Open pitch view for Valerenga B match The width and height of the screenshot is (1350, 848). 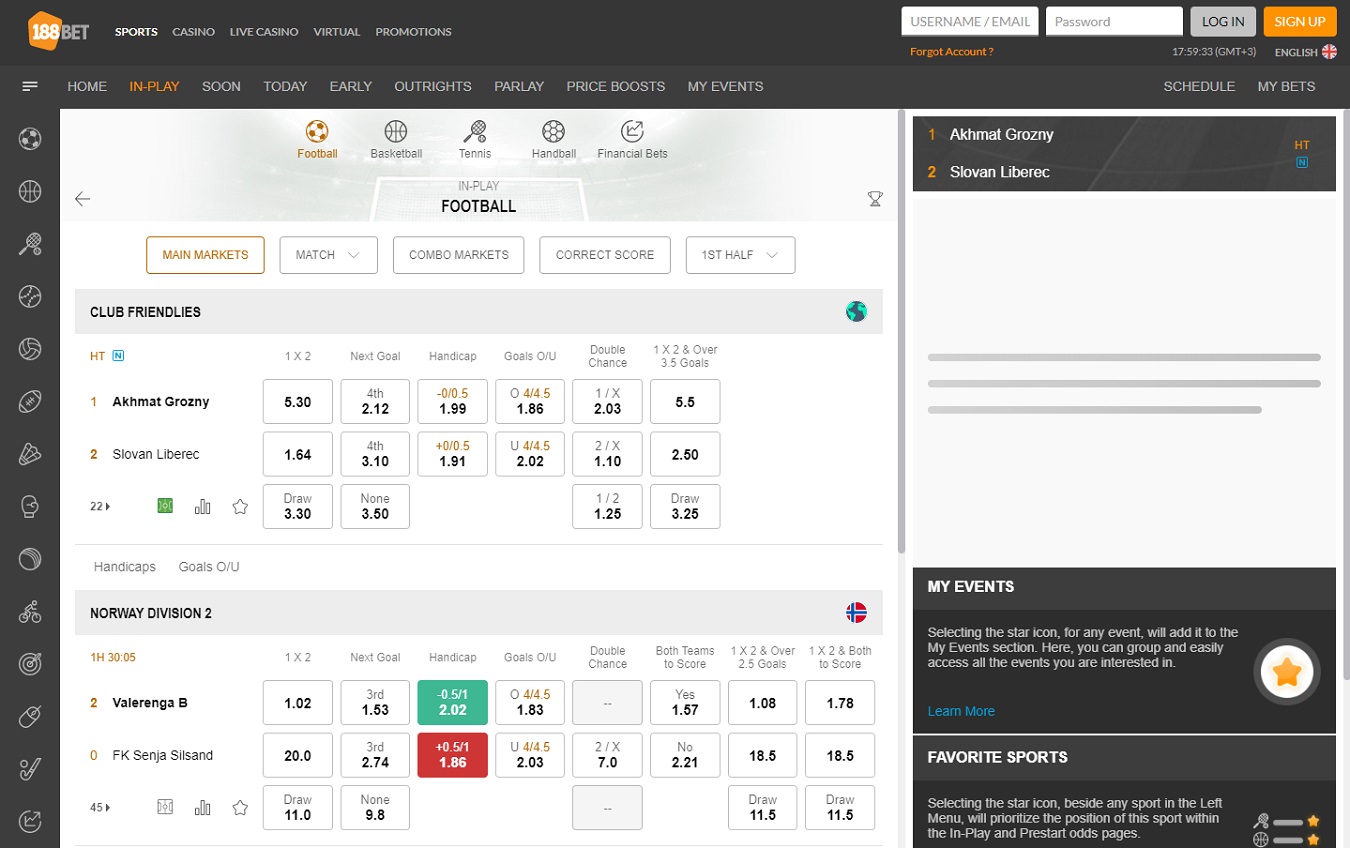(x=165, y=807)
